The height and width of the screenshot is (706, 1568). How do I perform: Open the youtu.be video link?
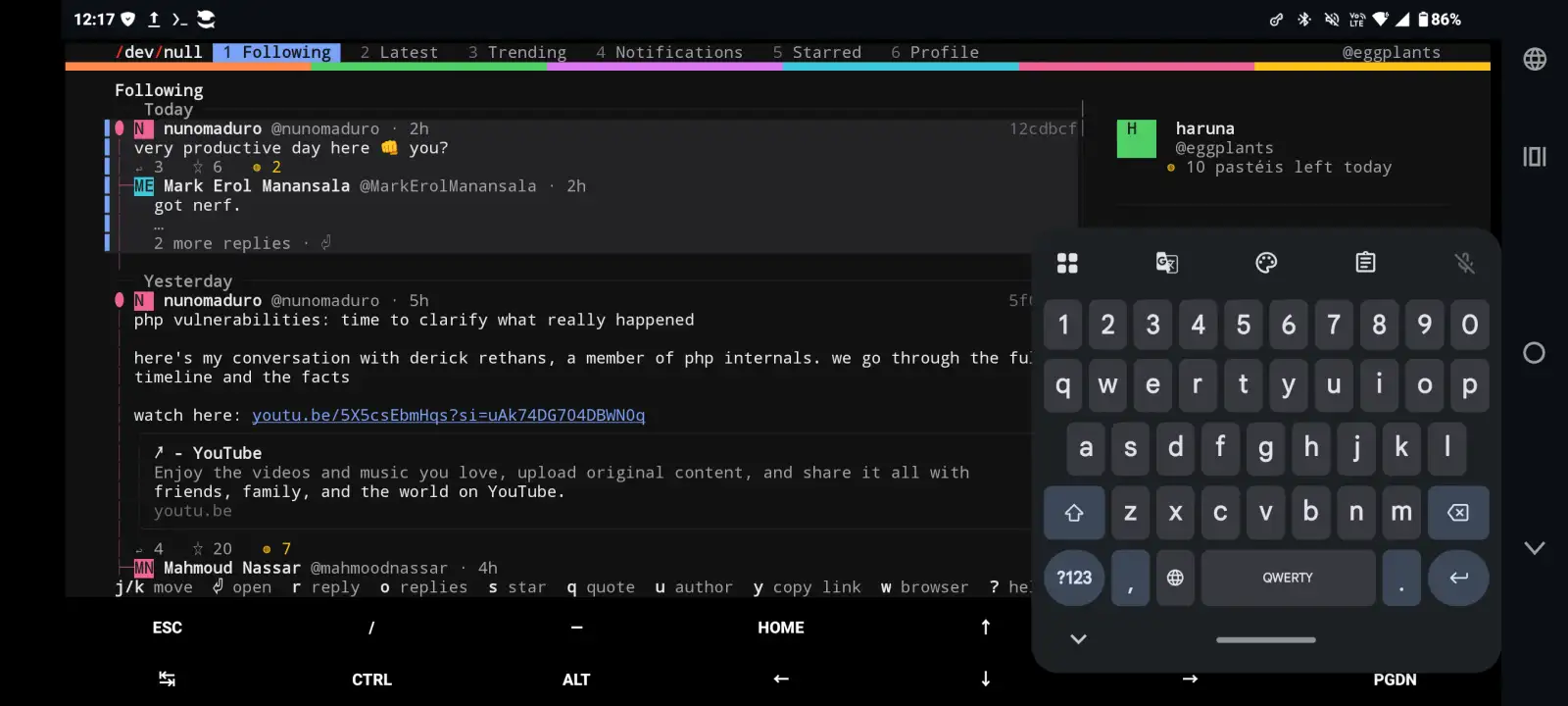click(449, 415)
